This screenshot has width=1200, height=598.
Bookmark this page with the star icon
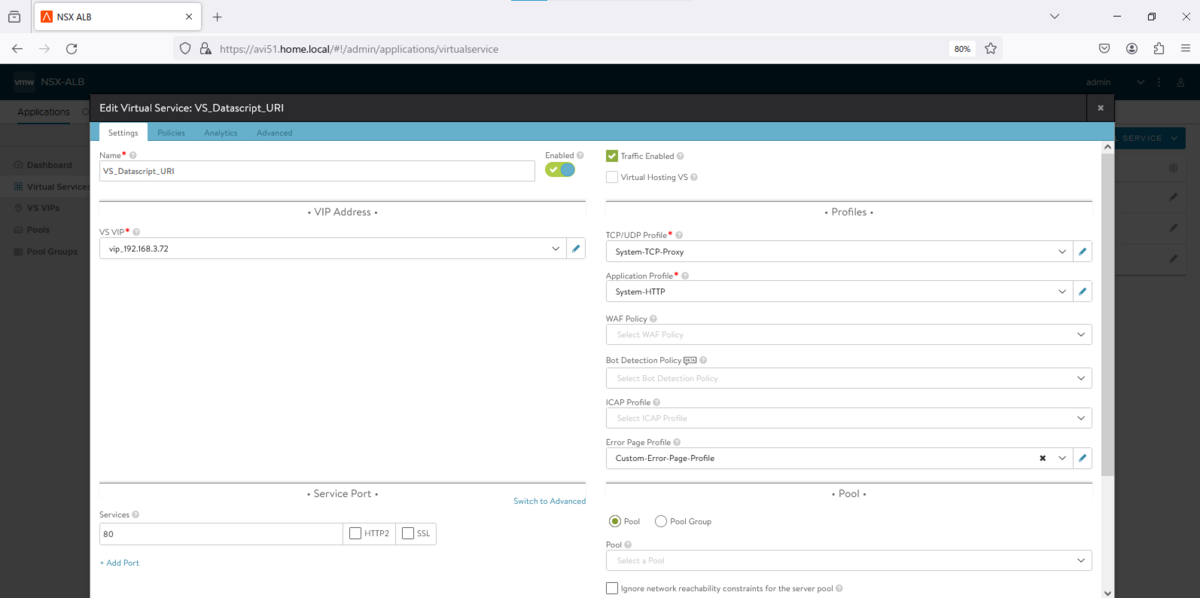[x=991, y=48]
